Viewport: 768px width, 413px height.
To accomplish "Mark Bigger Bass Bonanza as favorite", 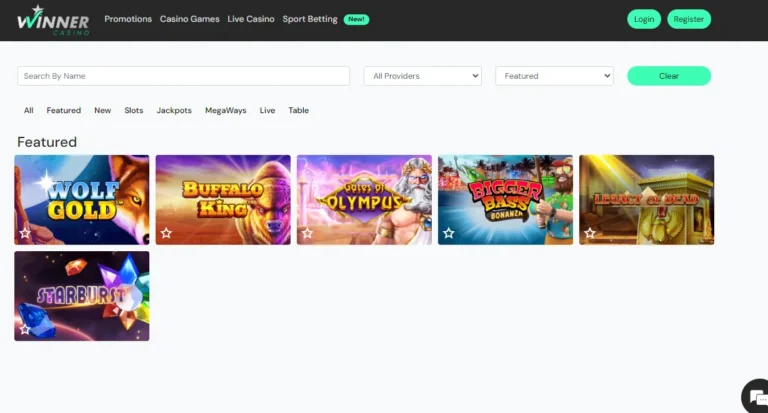I will [449, 233].
